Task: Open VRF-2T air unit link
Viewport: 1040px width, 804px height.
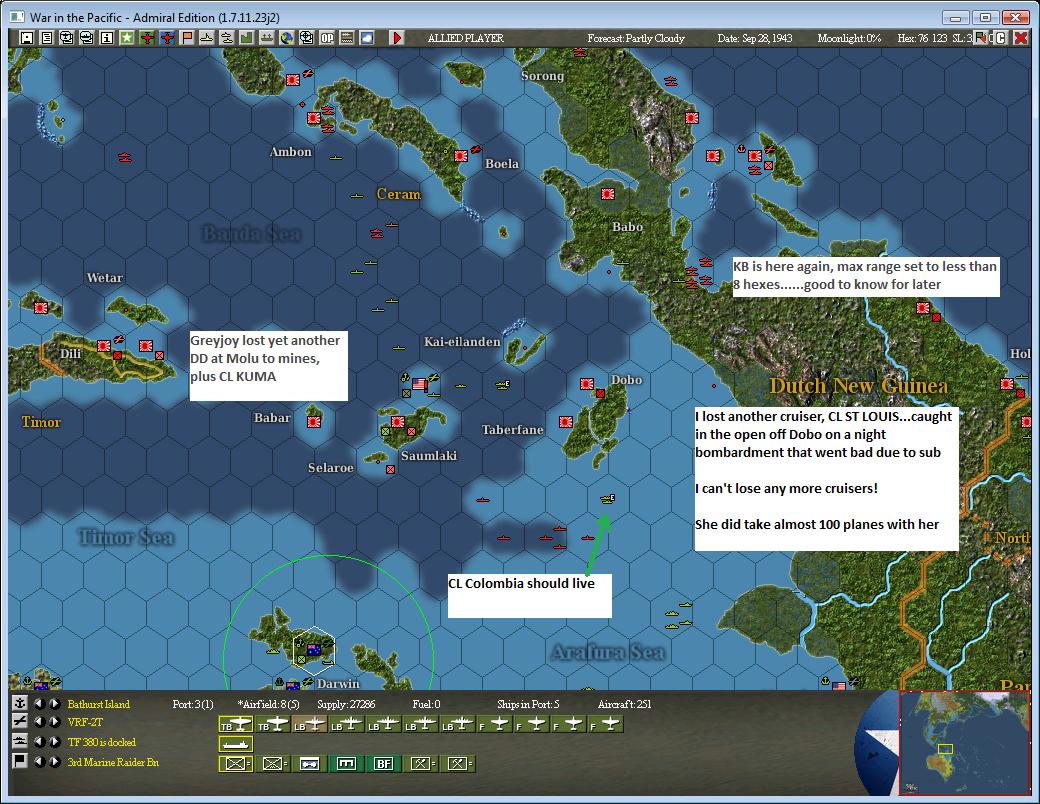Action: (85, 722)
